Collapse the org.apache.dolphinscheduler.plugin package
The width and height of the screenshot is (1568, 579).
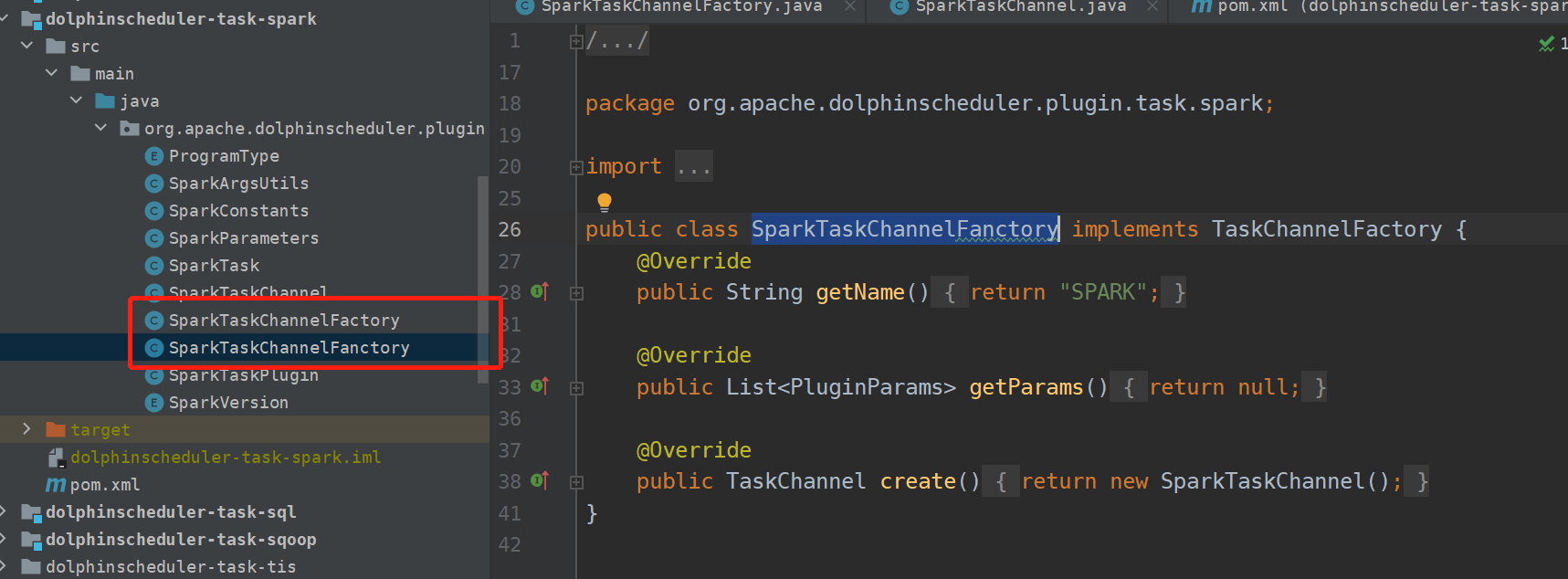[x=101, y=127]
